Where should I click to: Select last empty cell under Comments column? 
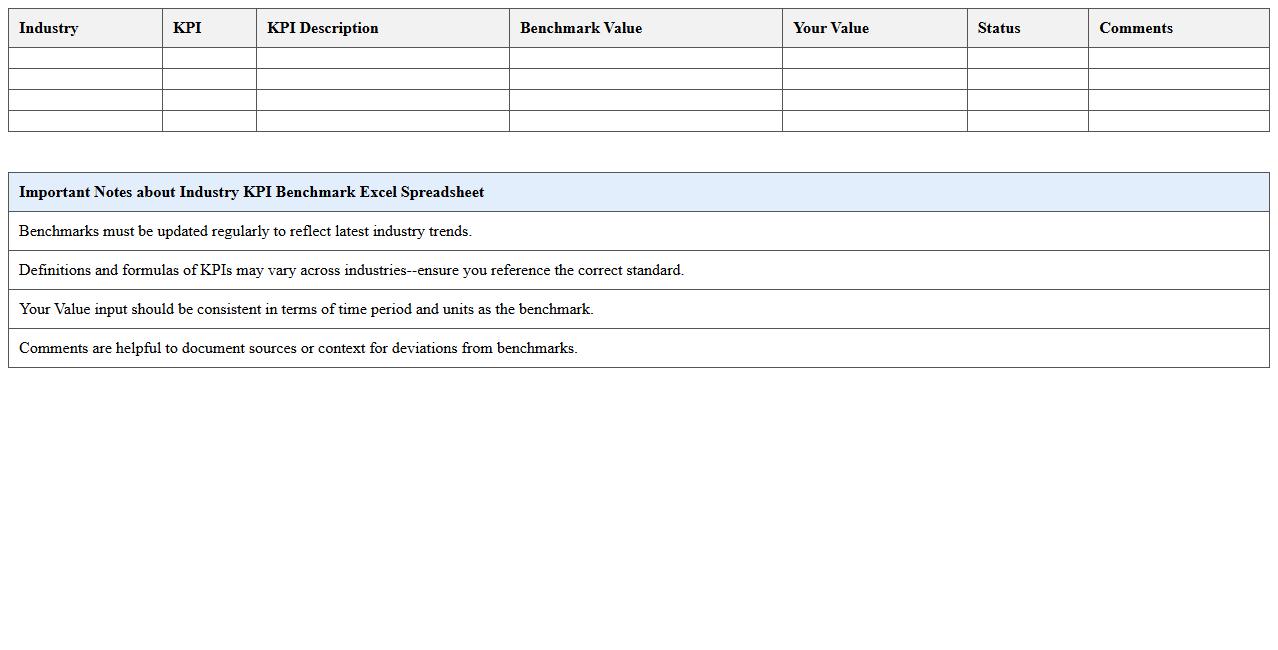click(x=1178, y=121)
